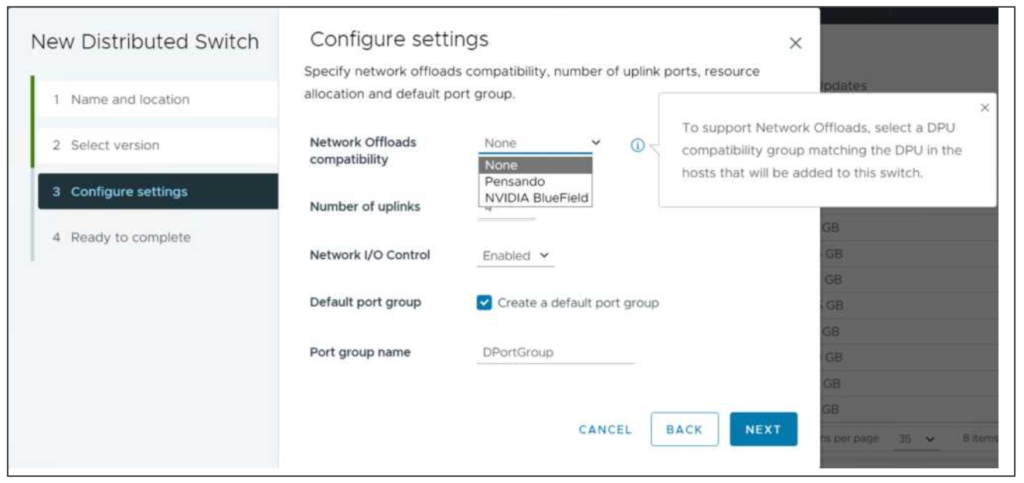This screenshot has width=1024, height=483.
Task: Go to step 1 Name and location
Action: 130,100
